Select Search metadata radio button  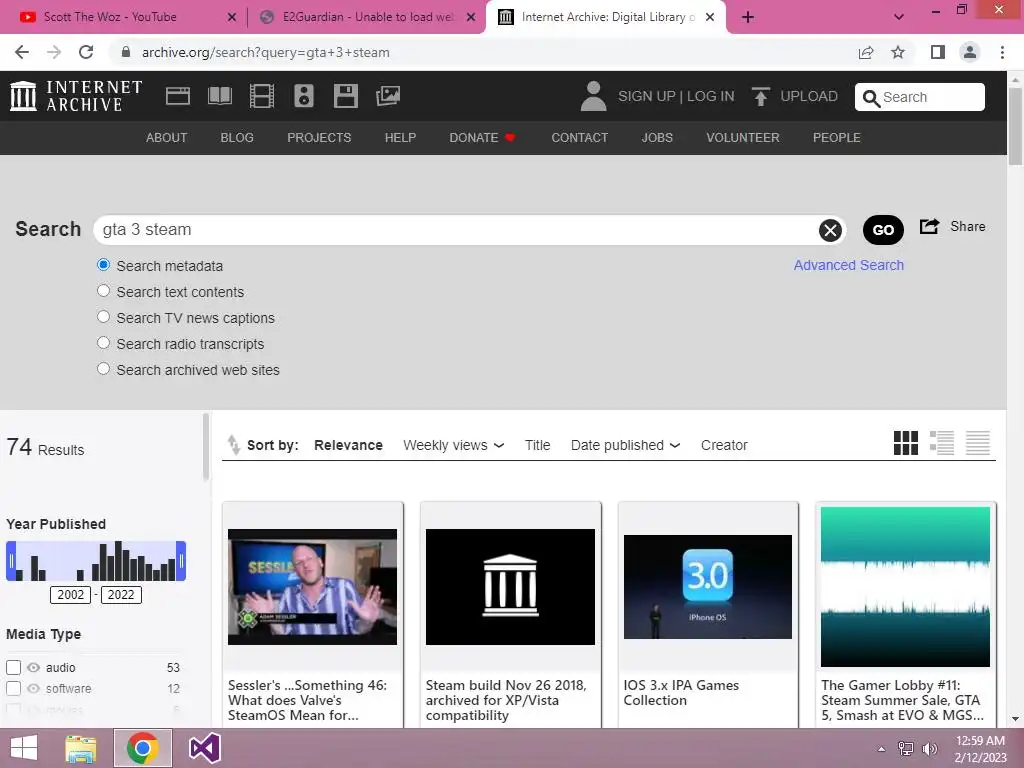pyautogui.click(x=103, y=265)
